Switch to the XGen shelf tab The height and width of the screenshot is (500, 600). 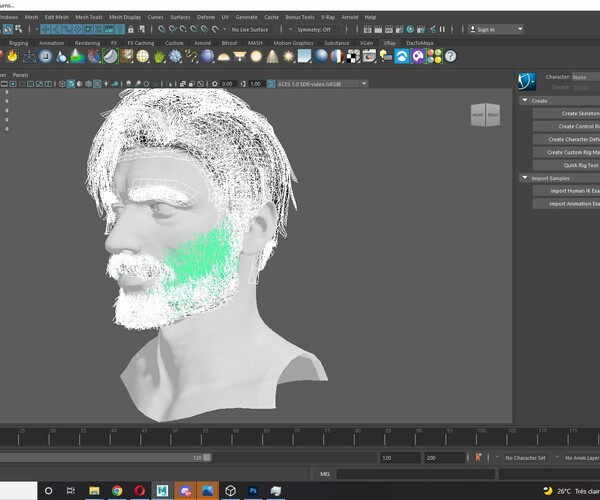pyautogui.click(x=366, y=43)
